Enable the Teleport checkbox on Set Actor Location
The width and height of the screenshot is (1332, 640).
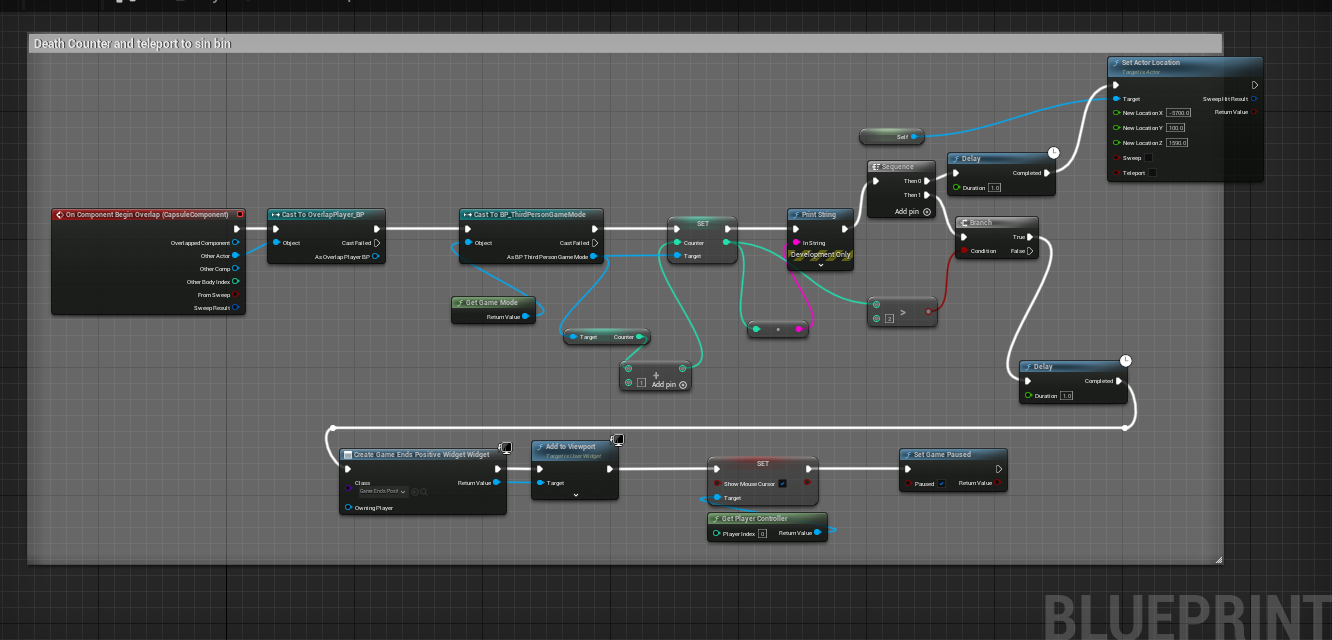(x=1153, y=173)
